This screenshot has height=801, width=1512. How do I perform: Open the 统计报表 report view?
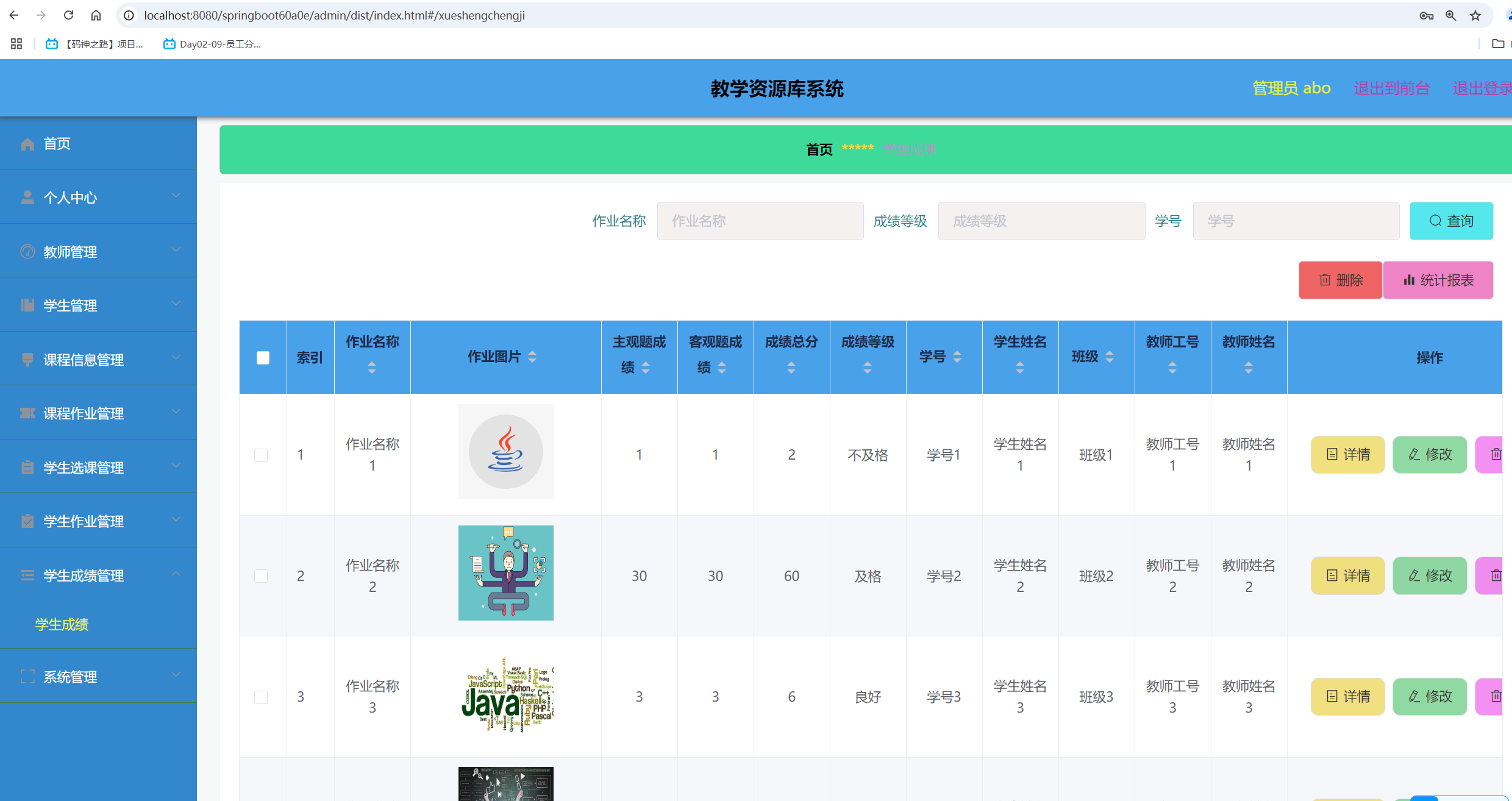tap(1439, 280)
